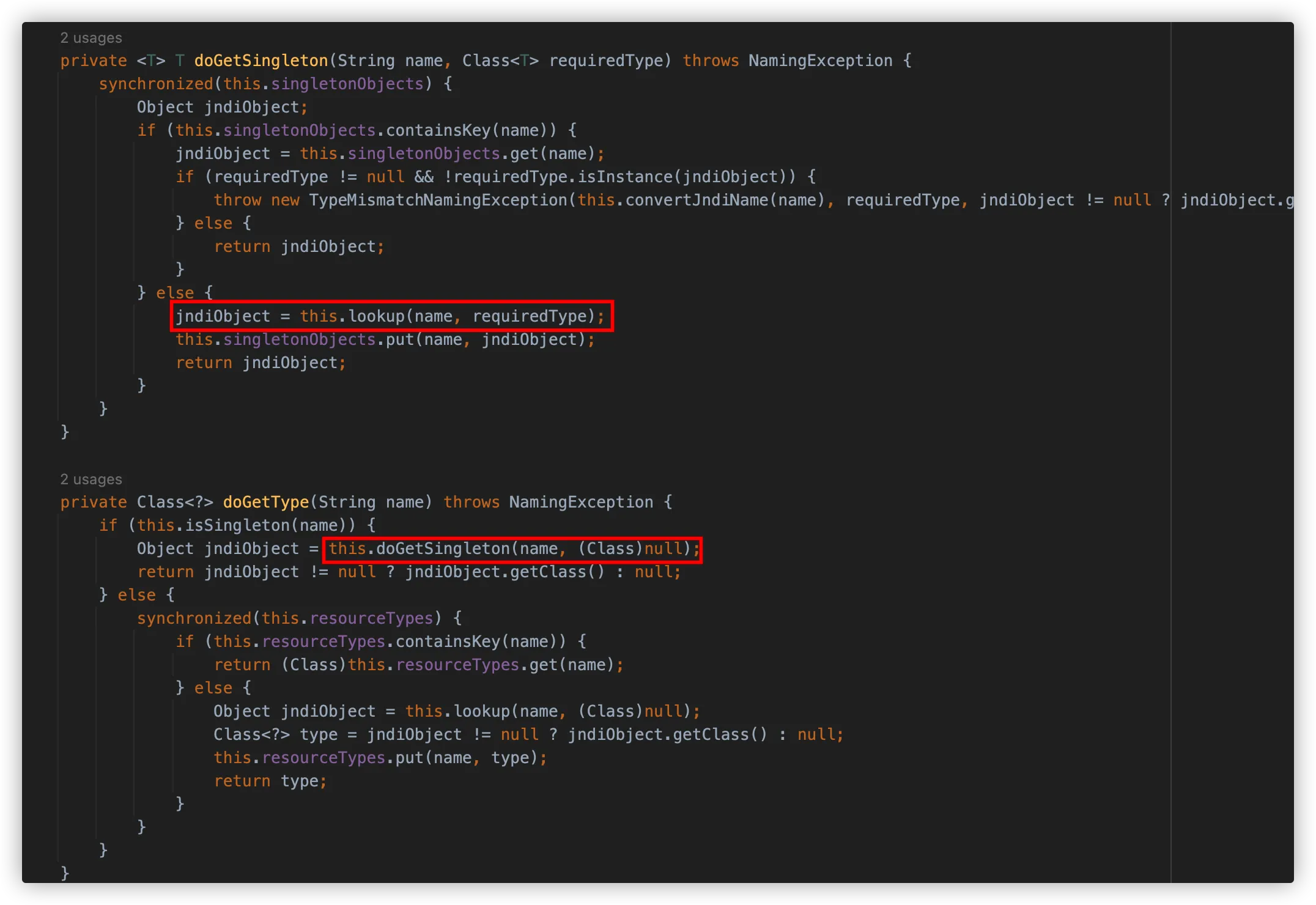
Task: Click 'synchronized(this.resourceTypes) {' line
Action: coord(300,618)
